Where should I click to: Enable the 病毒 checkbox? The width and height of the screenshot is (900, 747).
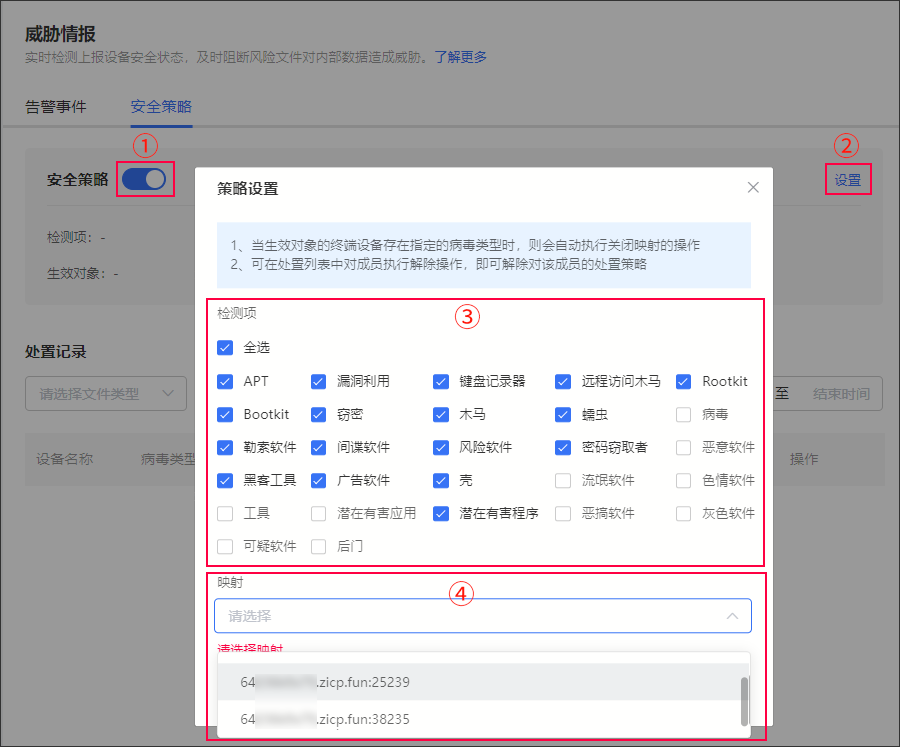[684, 414]
